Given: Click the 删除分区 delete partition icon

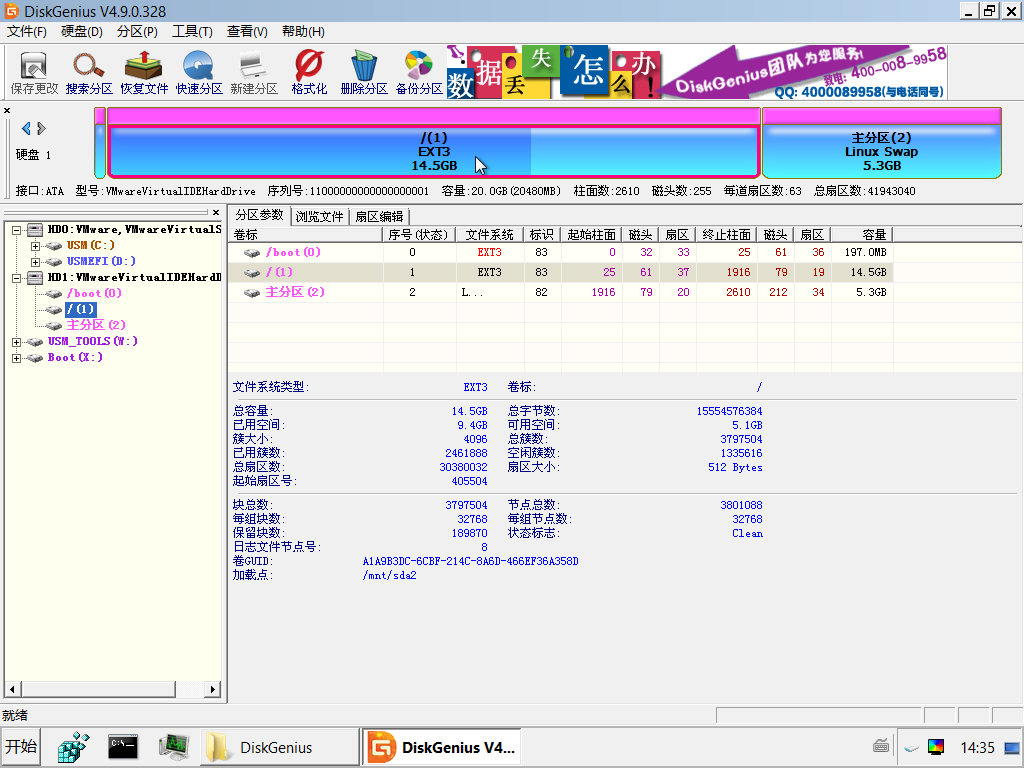Looking at the screenshot, I should coord(364,72).
